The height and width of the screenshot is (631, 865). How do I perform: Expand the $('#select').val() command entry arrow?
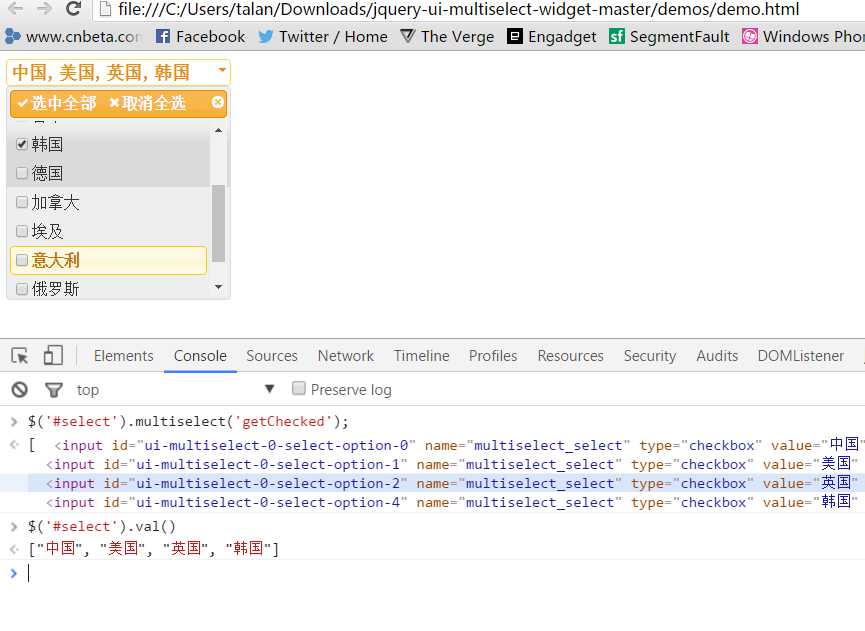click(x=14, y=527)
